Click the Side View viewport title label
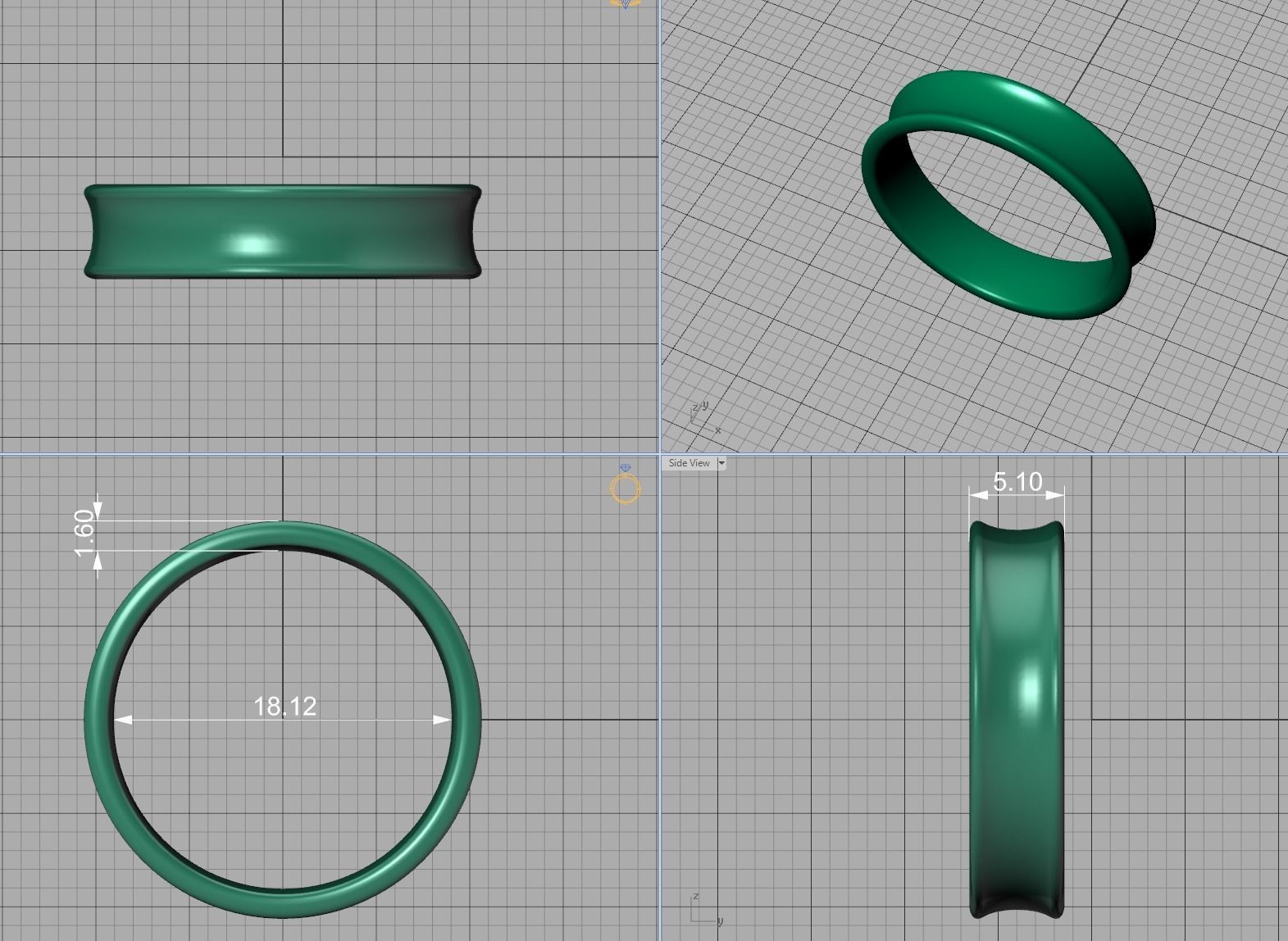Screen dimensions: 1288x941 click(x=690, y=463)
